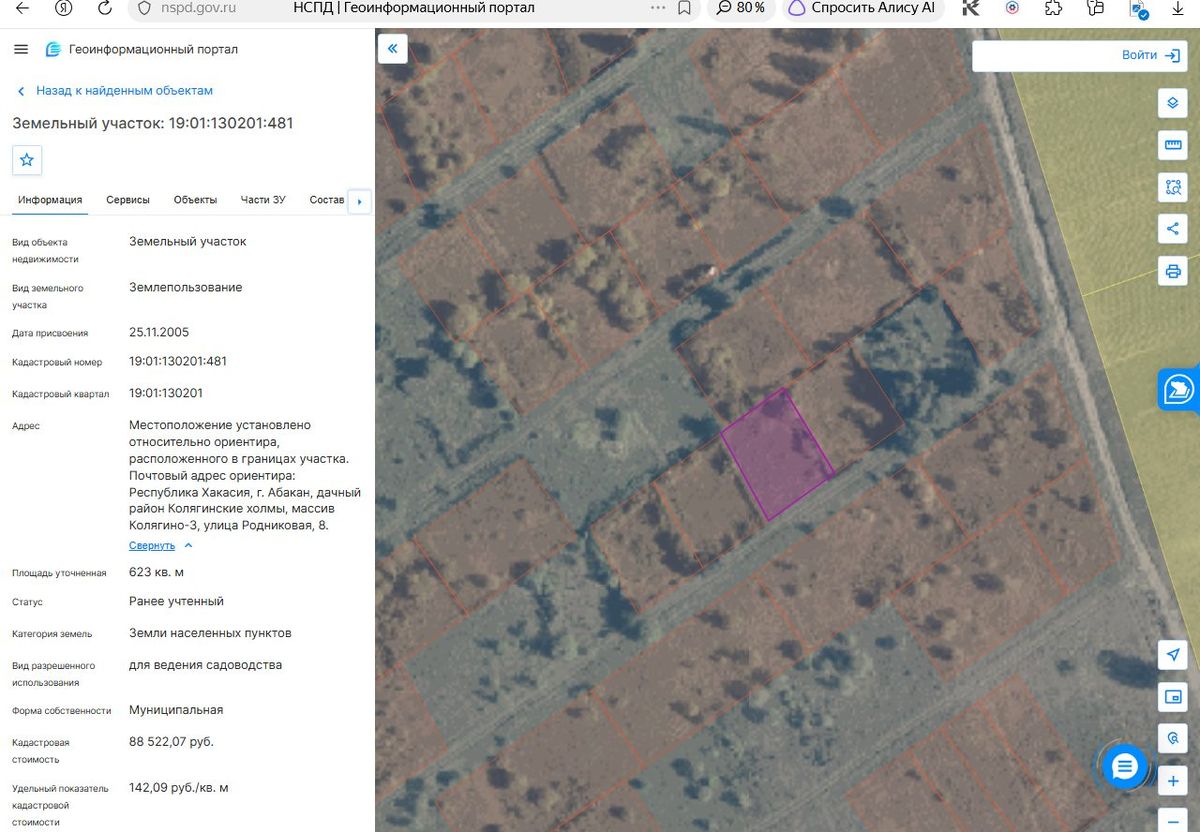The width and height of the screenshot is (1200, 832).
Task: Switch to the Сервисы tab
Action: click(x=128, y=200)
